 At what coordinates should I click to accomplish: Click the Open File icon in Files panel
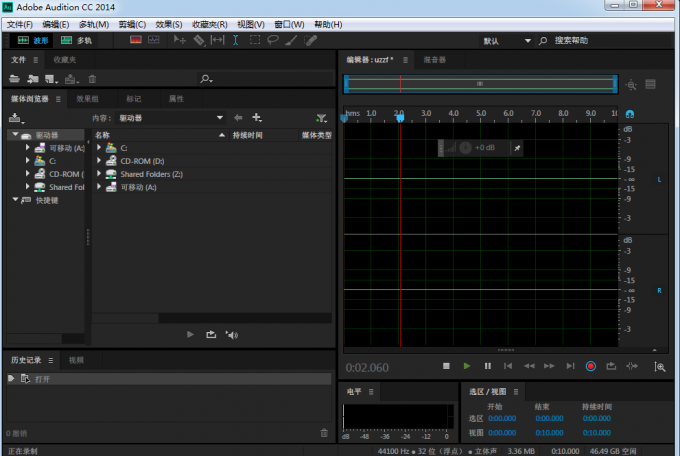14,79
